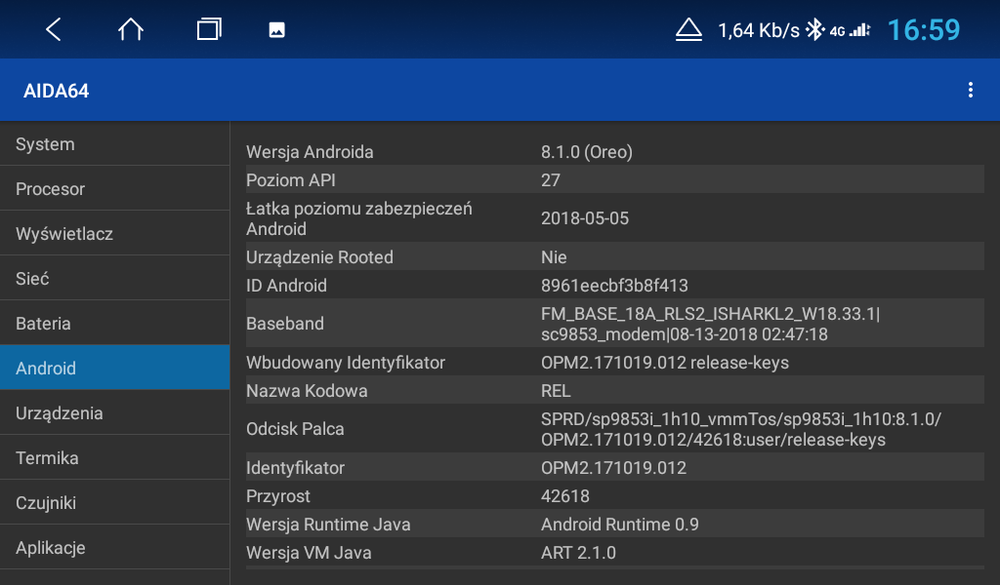Open the recent apps overview
The width and height of the screenshot is (1000, 585).
[209, 29]
